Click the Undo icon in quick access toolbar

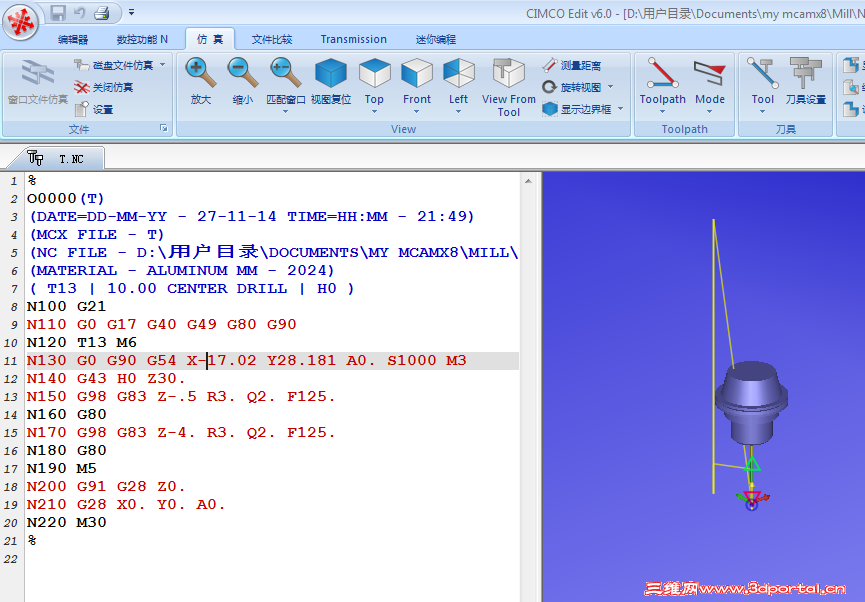click(79, 12)
